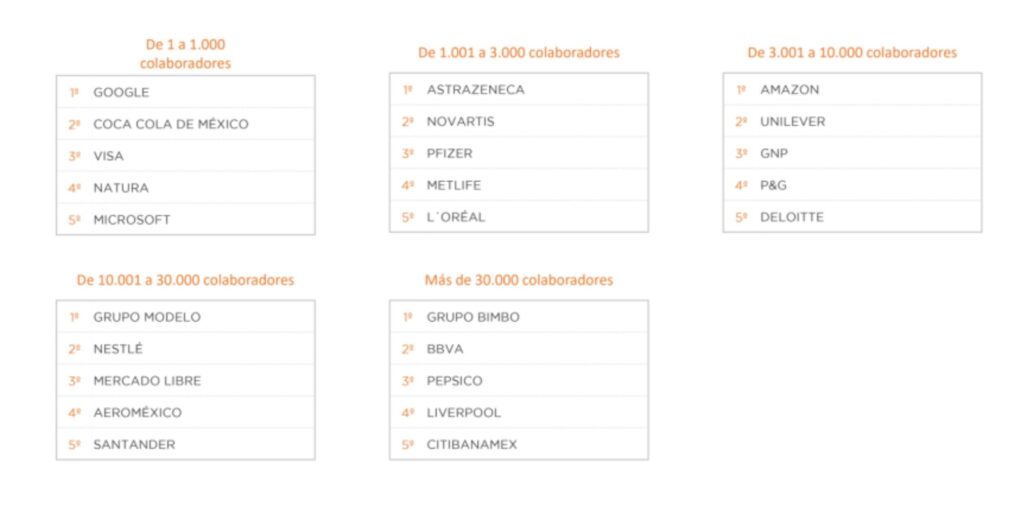The image size is (1024, 512).
Task: Select the DELOITTE entry
Action: 792,217
